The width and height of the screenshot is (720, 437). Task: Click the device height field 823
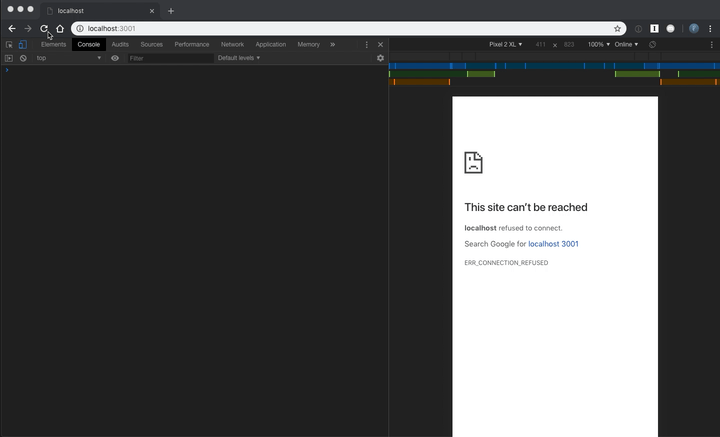569,45
